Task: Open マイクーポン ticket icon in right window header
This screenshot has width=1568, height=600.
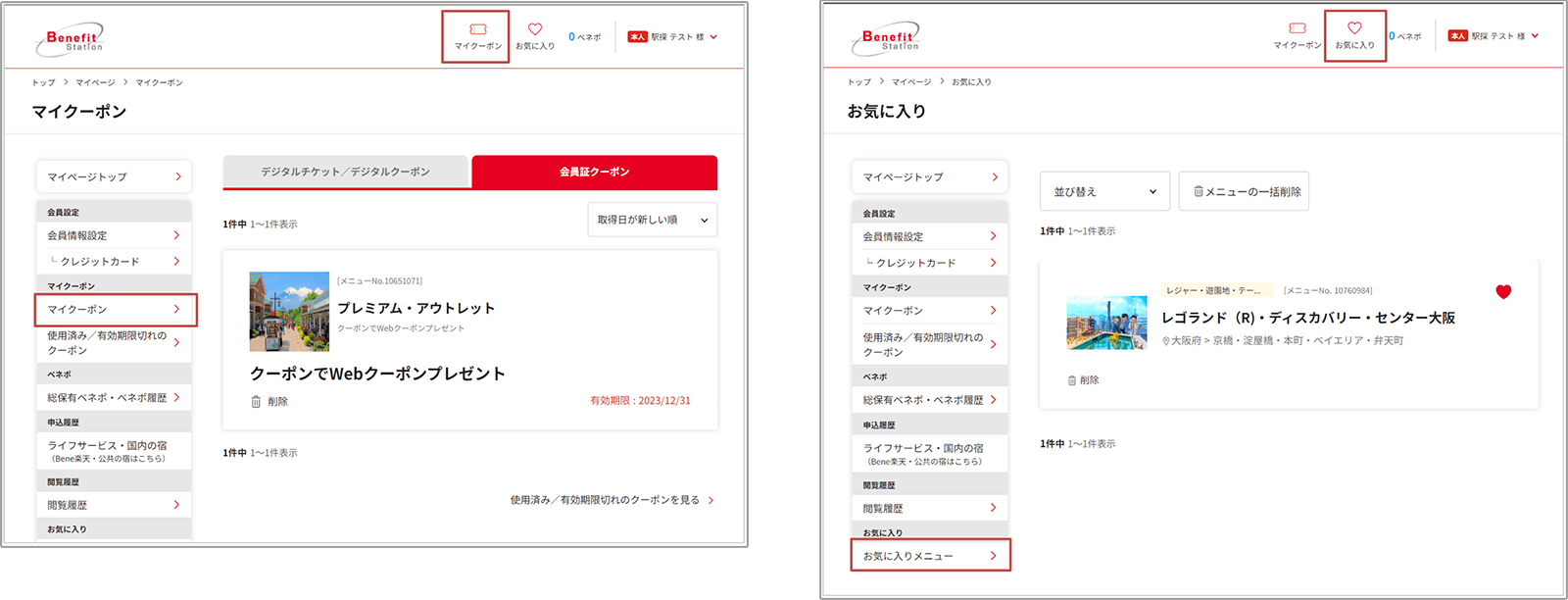Action: pyautogui.click(x=1298, y=35)
